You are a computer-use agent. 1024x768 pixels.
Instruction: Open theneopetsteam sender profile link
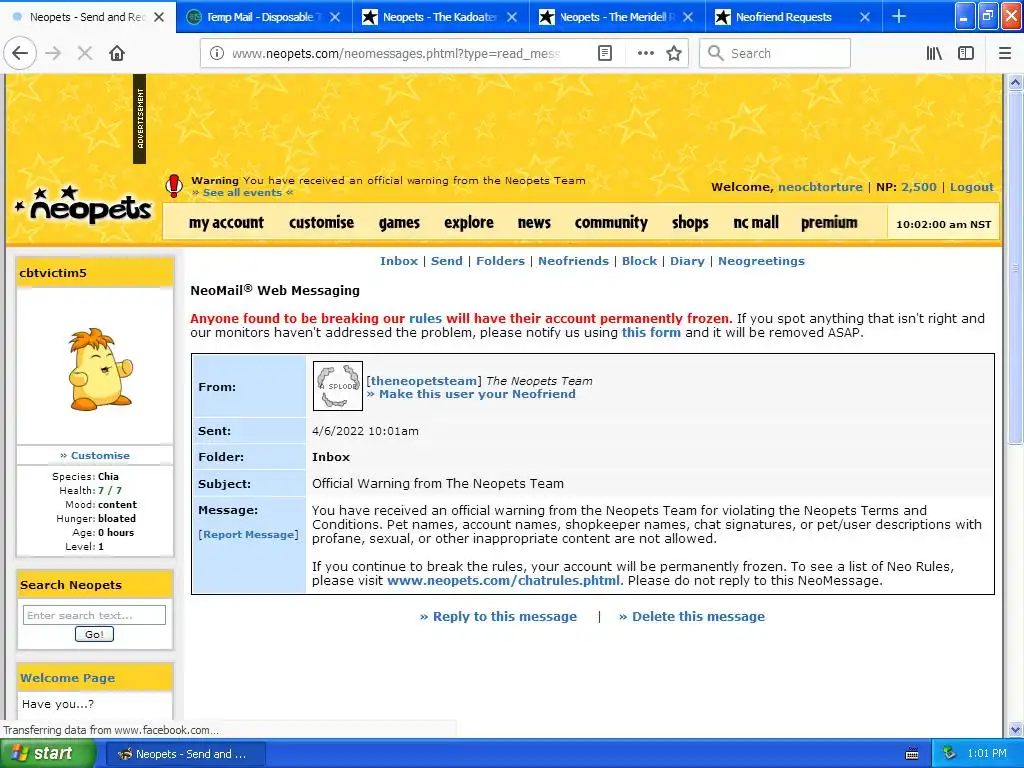424,381
